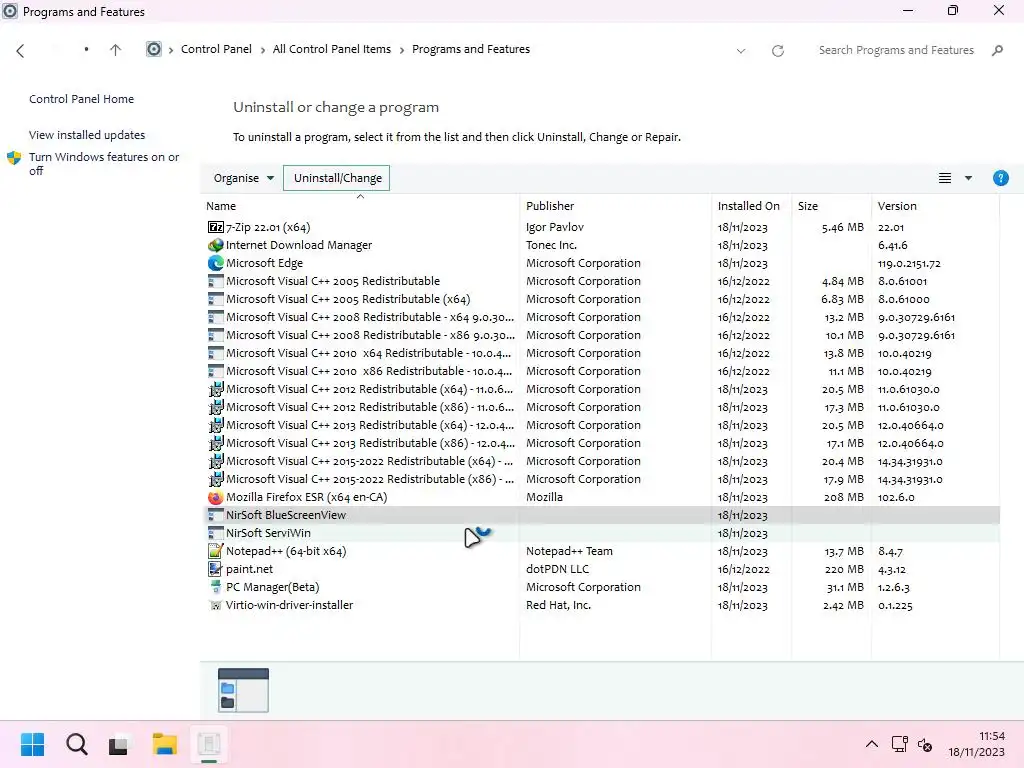Select Microsoft Visual C++ 2005 Redistributable (x64)
The image size is (1024, 768).
point(601,299)
